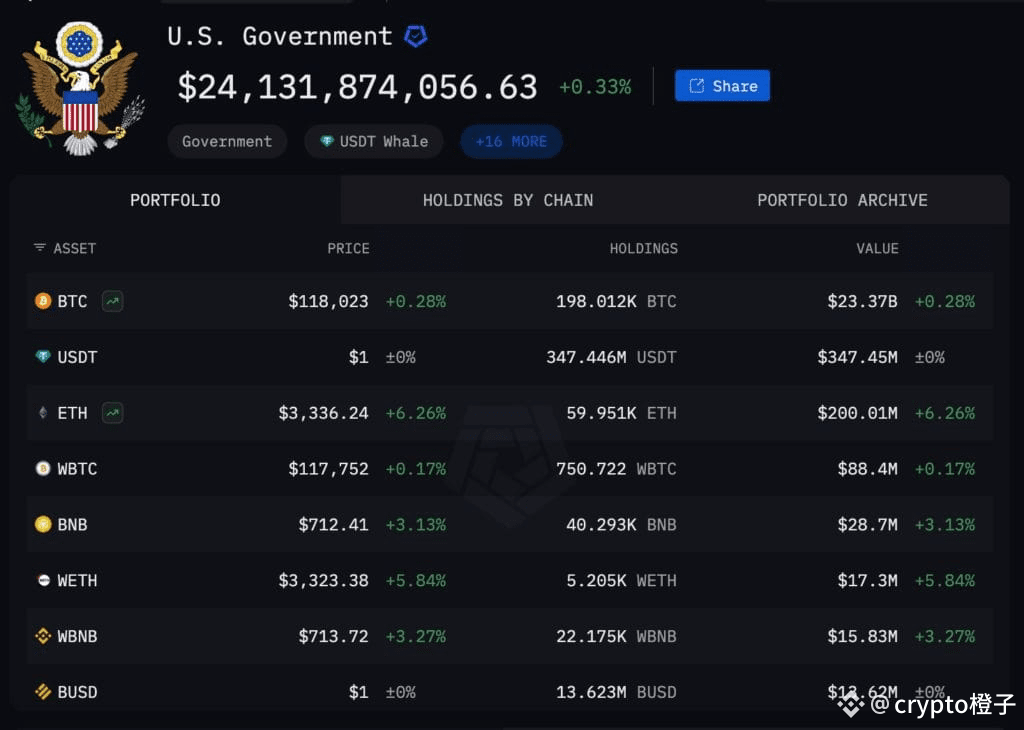
Task: Click the USDT diamond icon in asset row
Action: click(x=43, y=357)
